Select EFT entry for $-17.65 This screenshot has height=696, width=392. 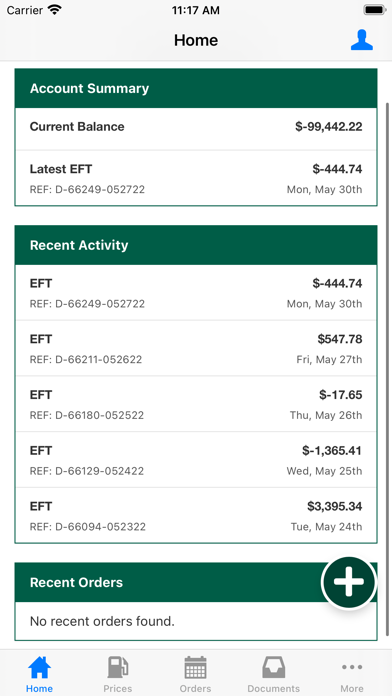[196, 404]
